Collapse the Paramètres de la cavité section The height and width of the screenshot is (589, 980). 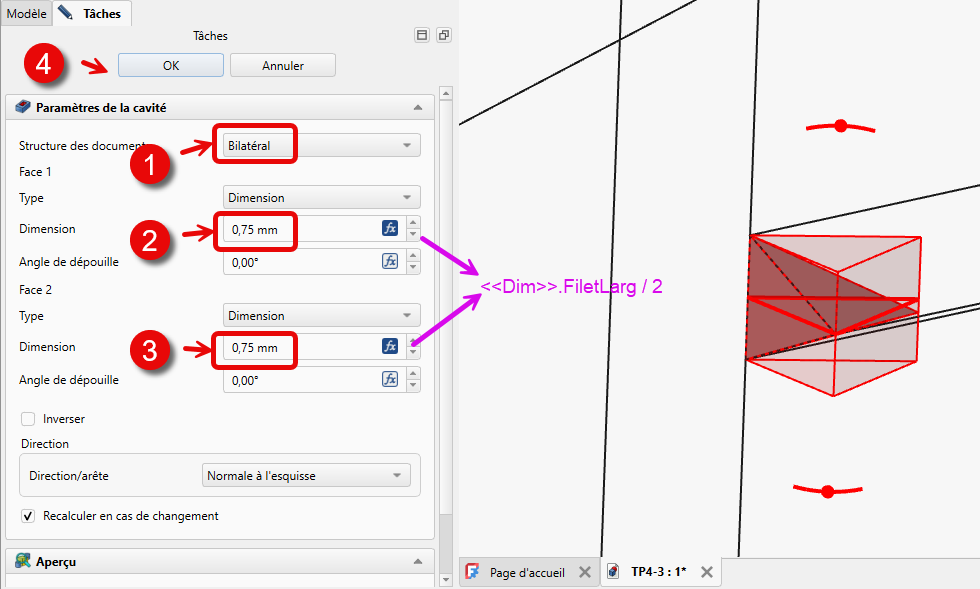417,107
